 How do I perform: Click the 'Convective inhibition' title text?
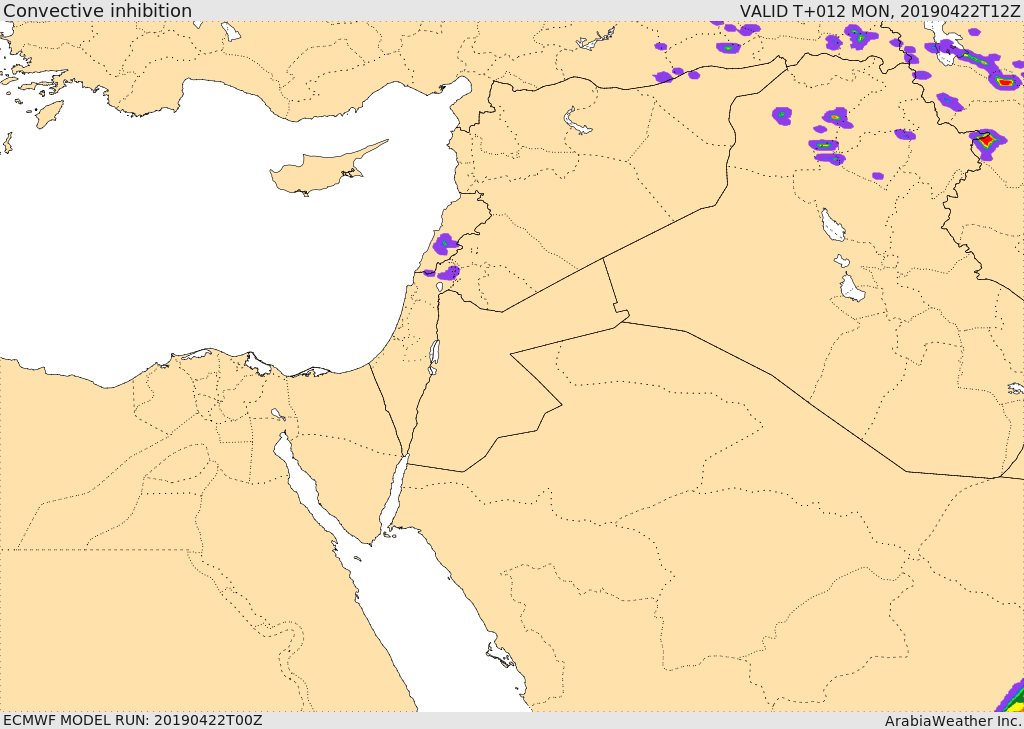97,11
